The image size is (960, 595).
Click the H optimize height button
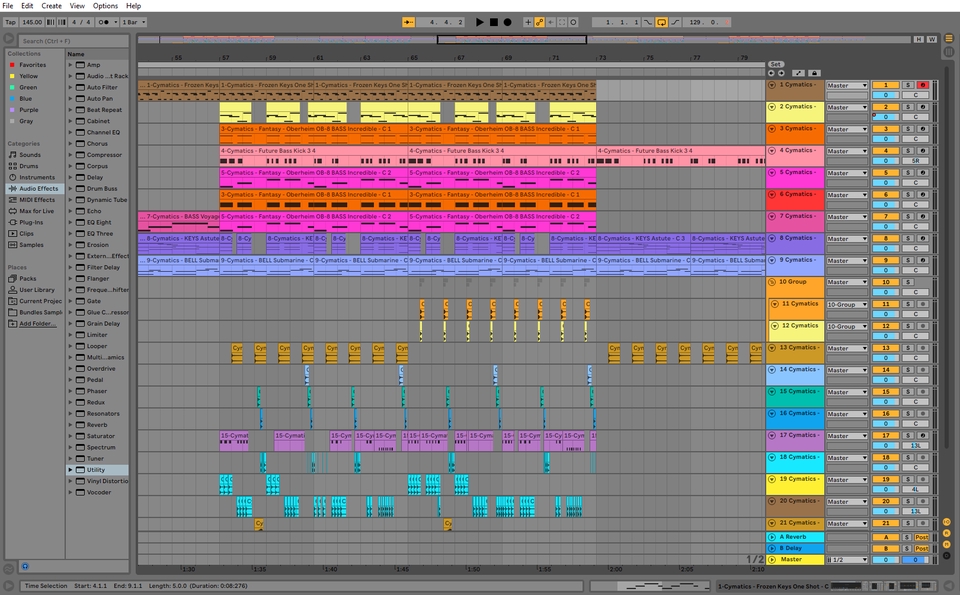click(x=918, y=39)
